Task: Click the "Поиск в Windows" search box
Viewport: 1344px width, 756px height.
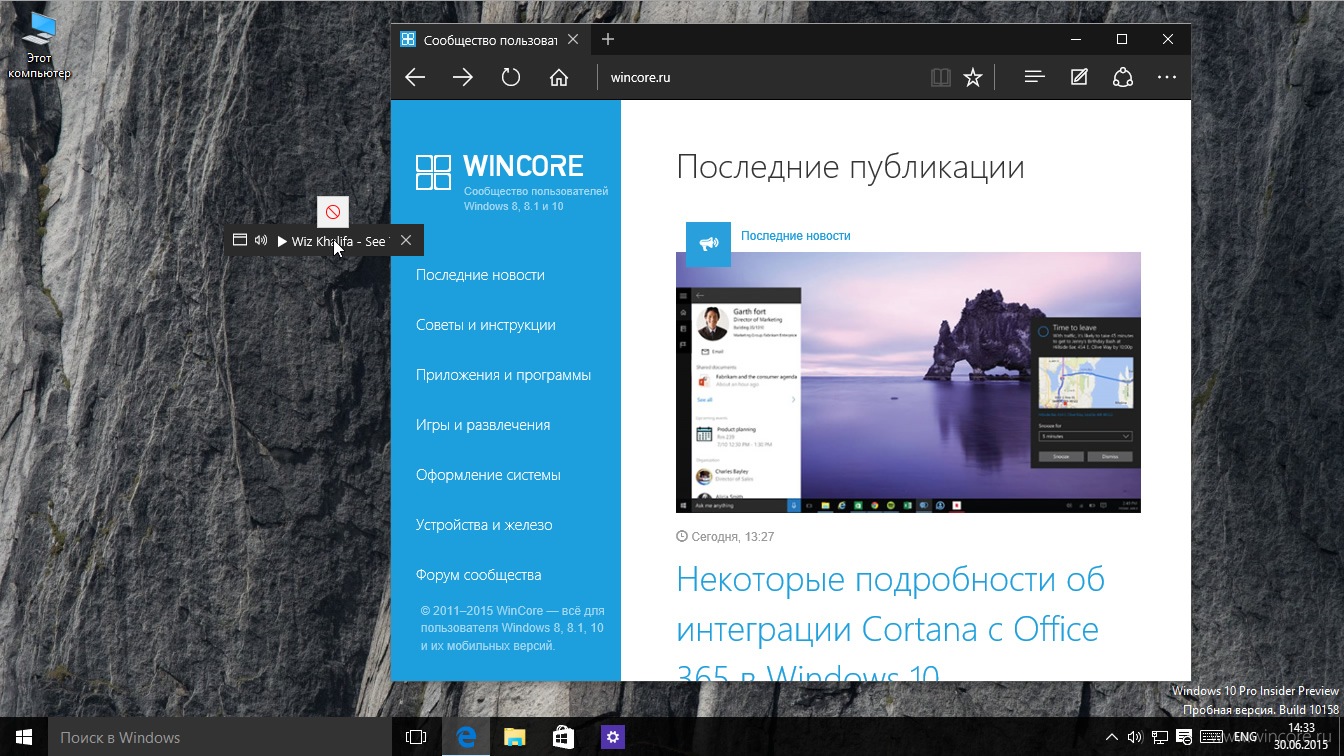Action: coord(219,737)
